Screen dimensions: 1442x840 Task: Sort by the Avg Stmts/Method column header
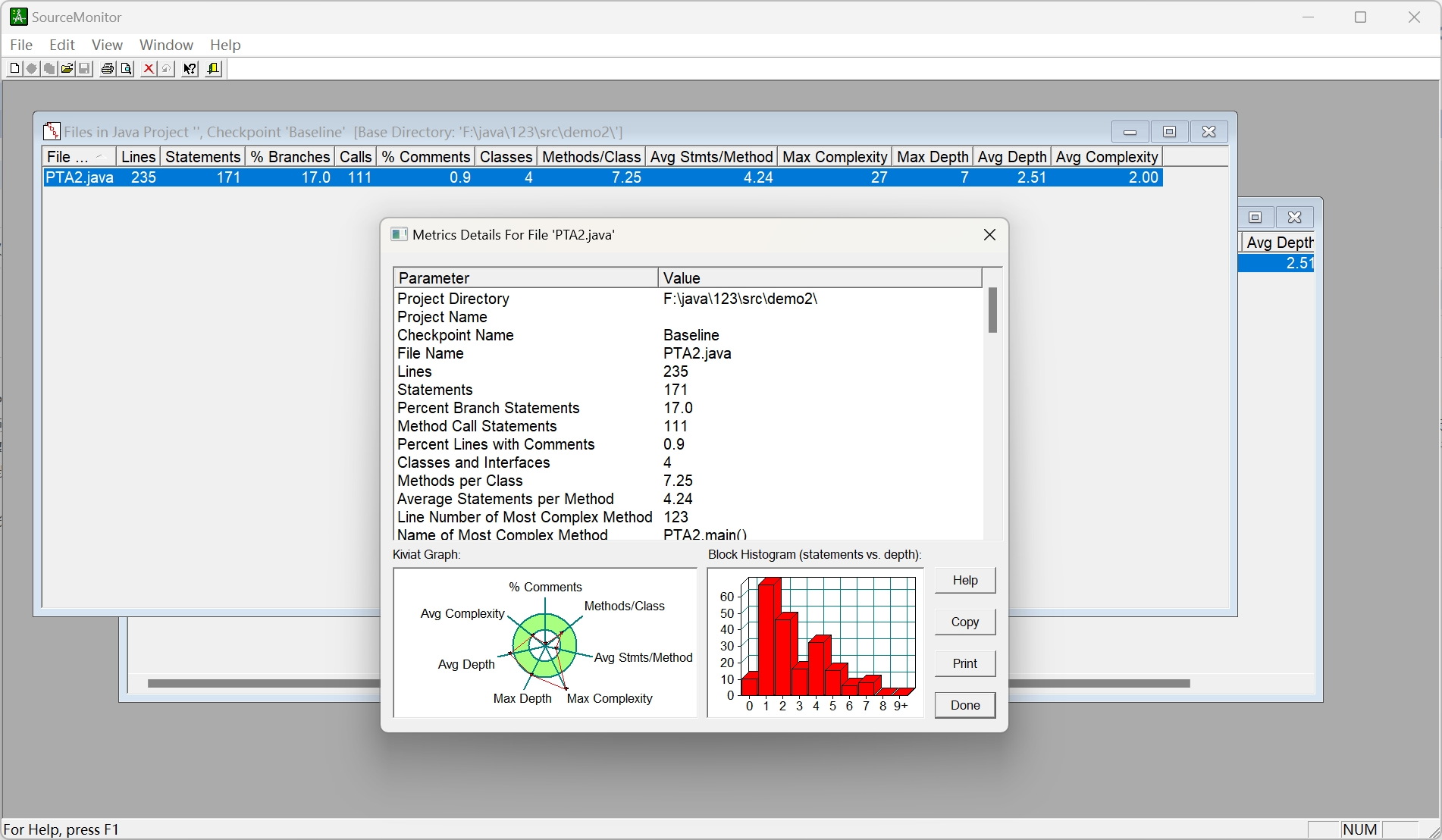point(712,157)
